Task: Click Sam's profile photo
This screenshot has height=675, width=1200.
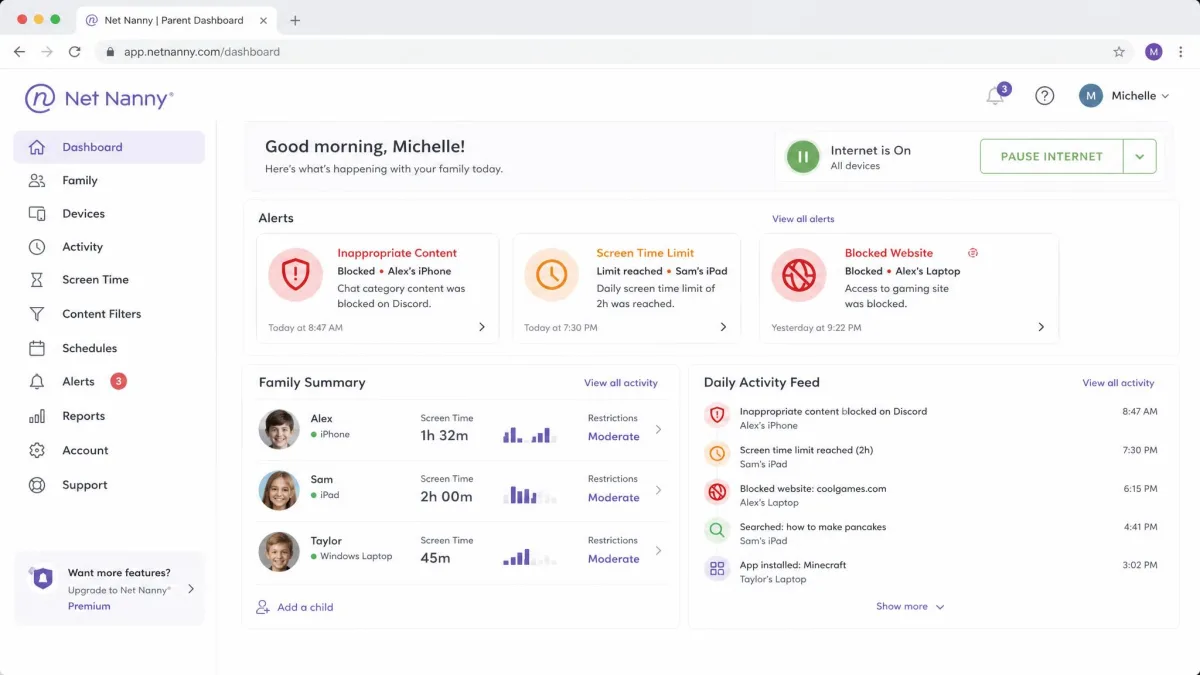Action: pyautogui.click(x=279, y=490)
